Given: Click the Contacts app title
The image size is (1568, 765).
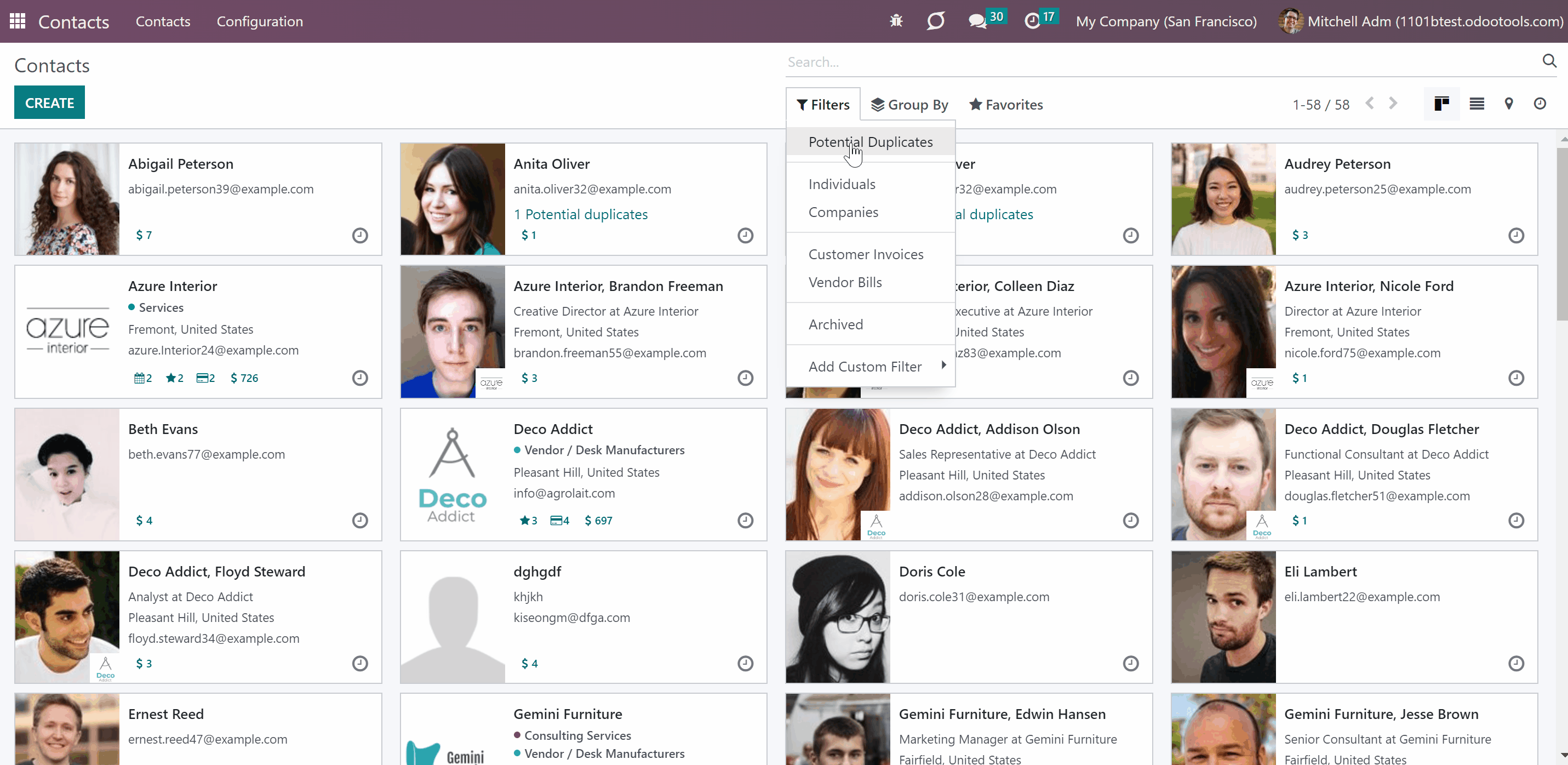Looking at the screenshot, I should pos(73,22).
